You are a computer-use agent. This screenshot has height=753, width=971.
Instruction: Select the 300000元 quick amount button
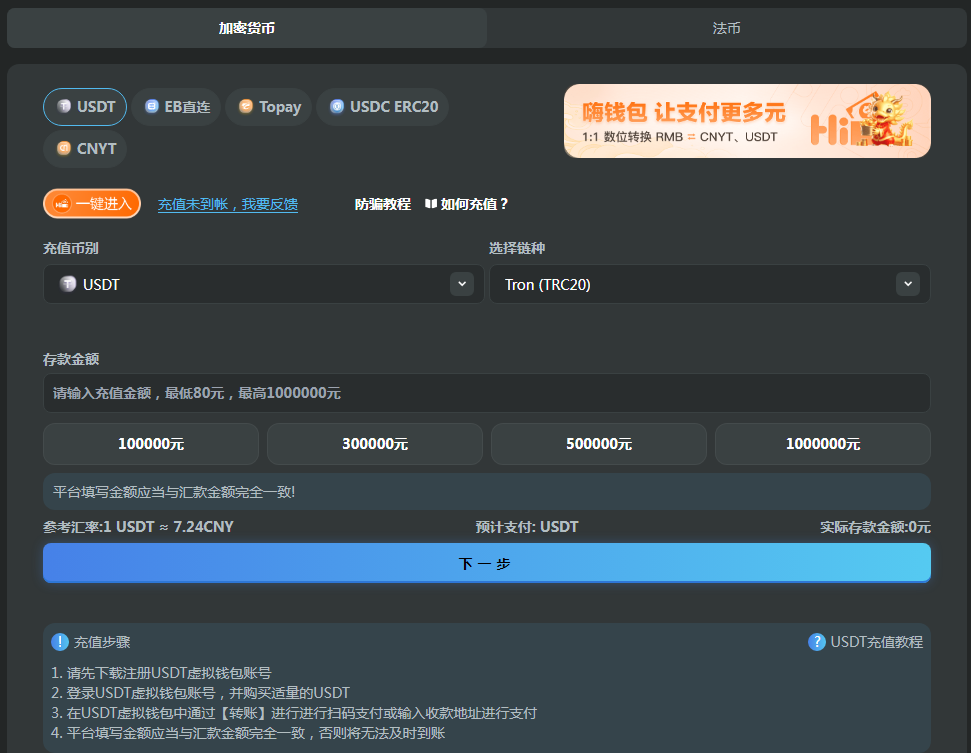coord(374,444)
